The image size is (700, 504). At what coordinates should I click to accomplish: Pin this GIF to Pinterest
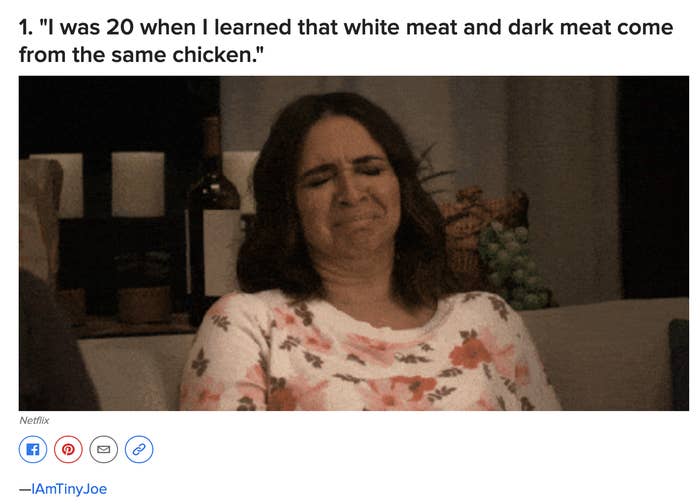[68, 449]
